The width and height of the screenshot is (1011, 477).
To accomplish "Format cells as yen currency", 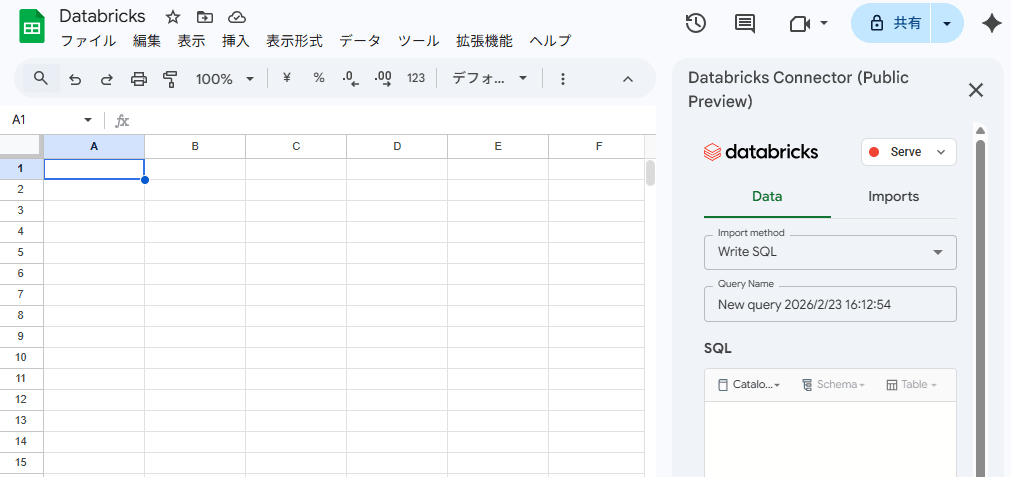I will tap(287, 78).
